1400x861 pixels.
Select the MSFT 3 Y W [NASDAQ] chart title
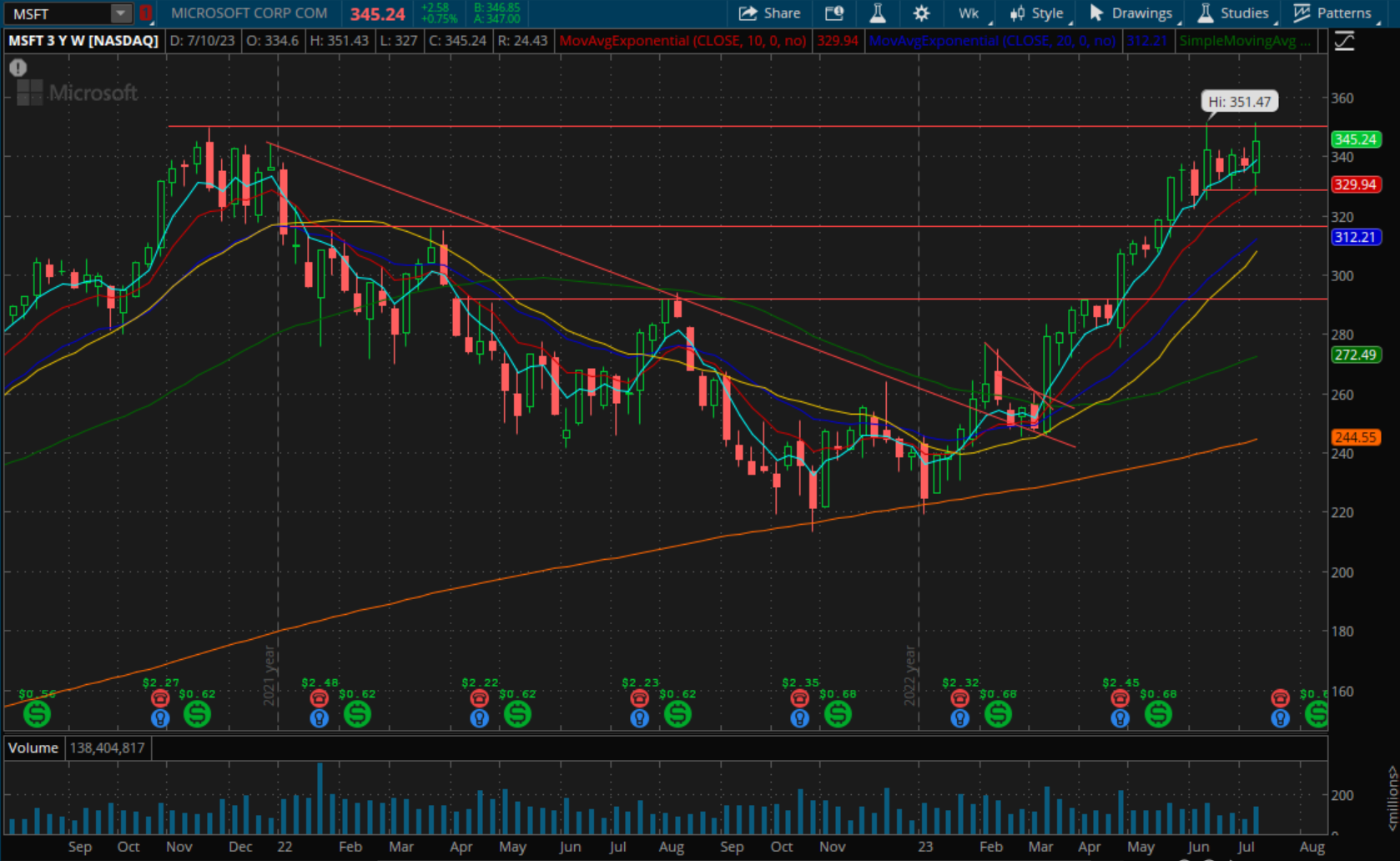click(83, 40)
